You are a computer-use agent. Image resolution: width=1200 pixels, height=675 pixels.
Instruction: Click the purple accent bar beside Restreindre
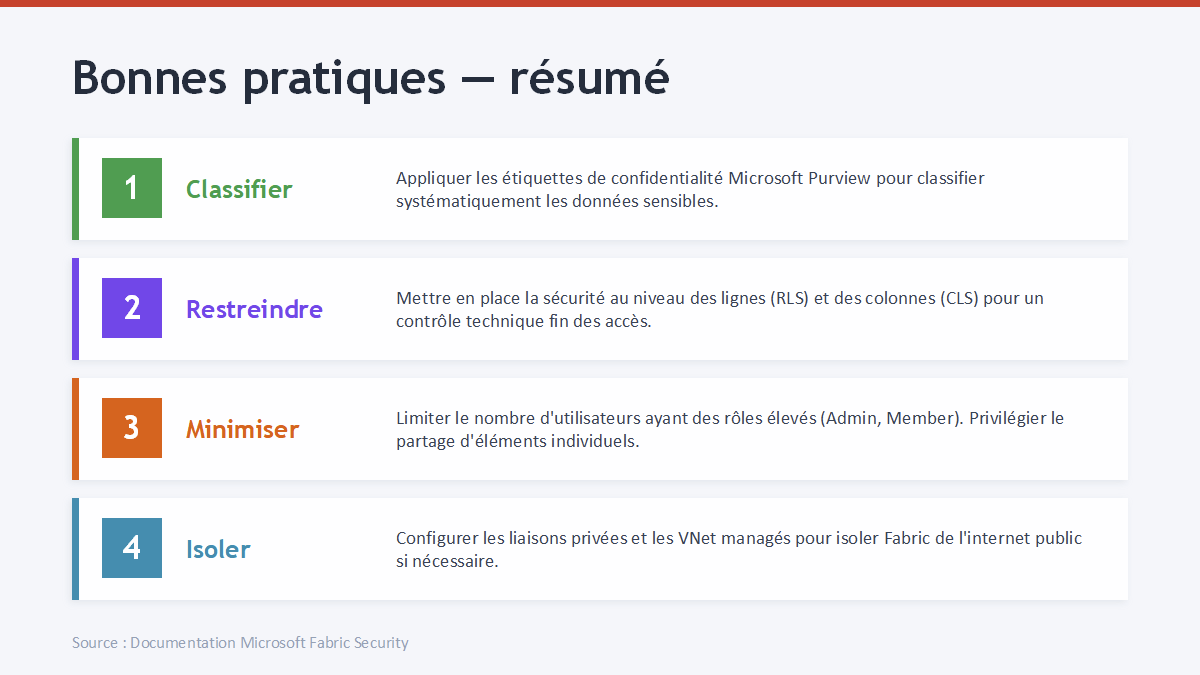coord(75,309)
